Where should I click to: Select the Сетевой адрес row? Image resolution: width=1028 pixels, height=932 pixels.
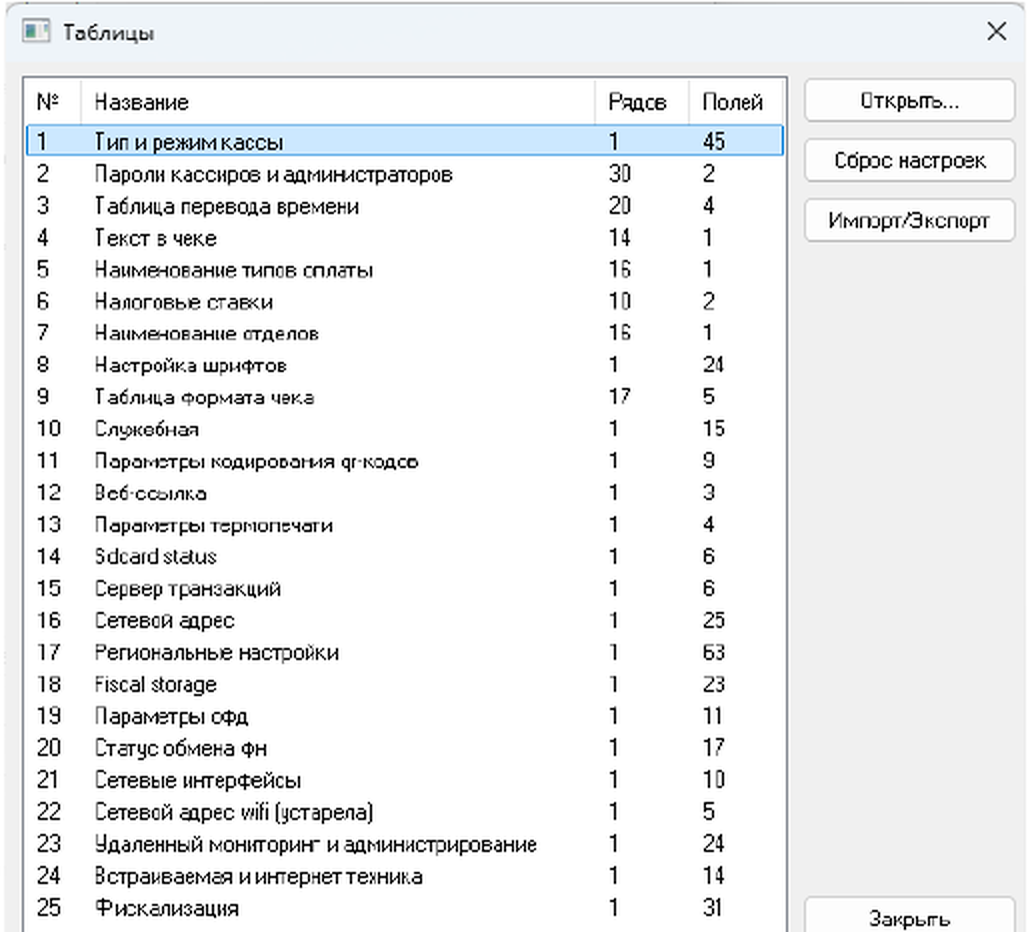[405, 621]
